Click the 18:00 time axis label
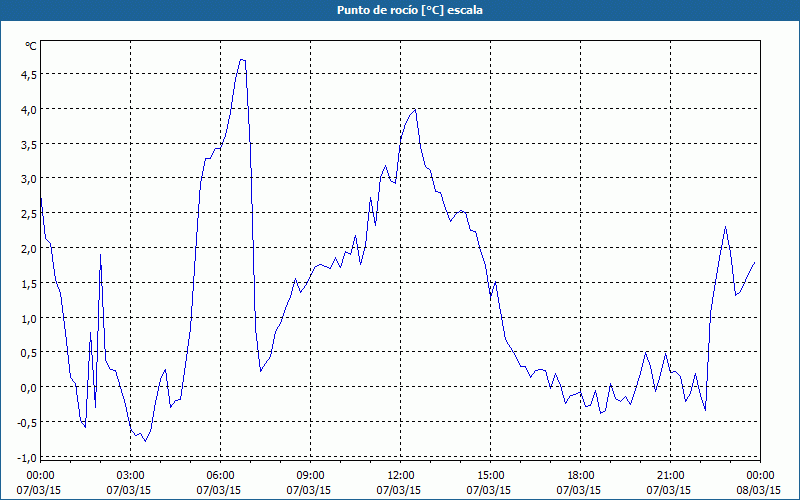This screenshot has height=500, width=800. [581, 476]
